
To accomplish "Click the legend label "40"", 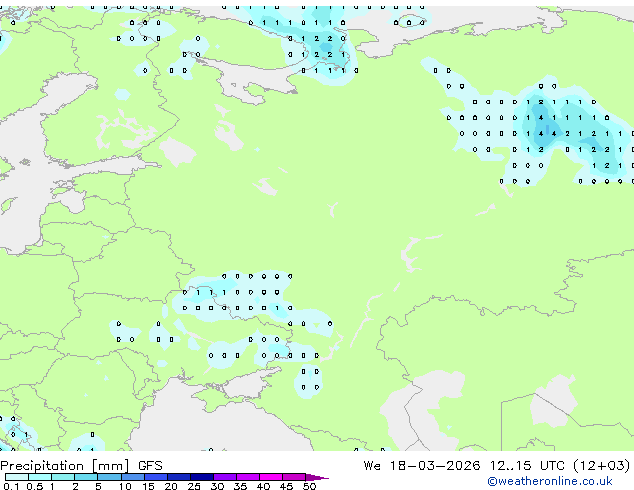I will click(x=263, y=486).
